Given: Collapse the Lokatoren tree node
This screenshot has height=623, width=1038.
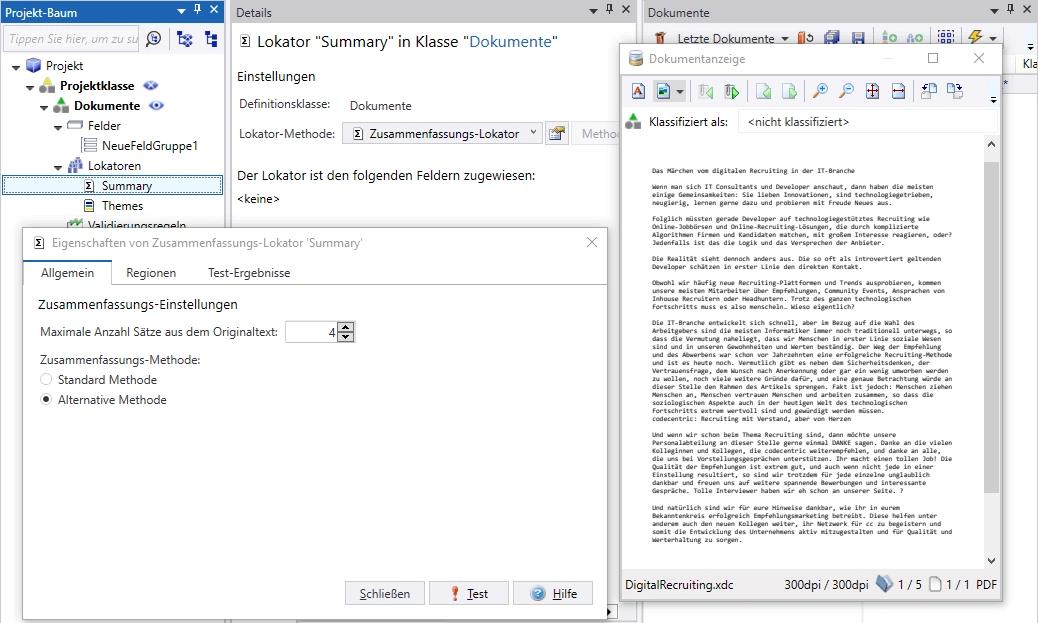Looking at the screenshot, I should click(x=59, y=166).
